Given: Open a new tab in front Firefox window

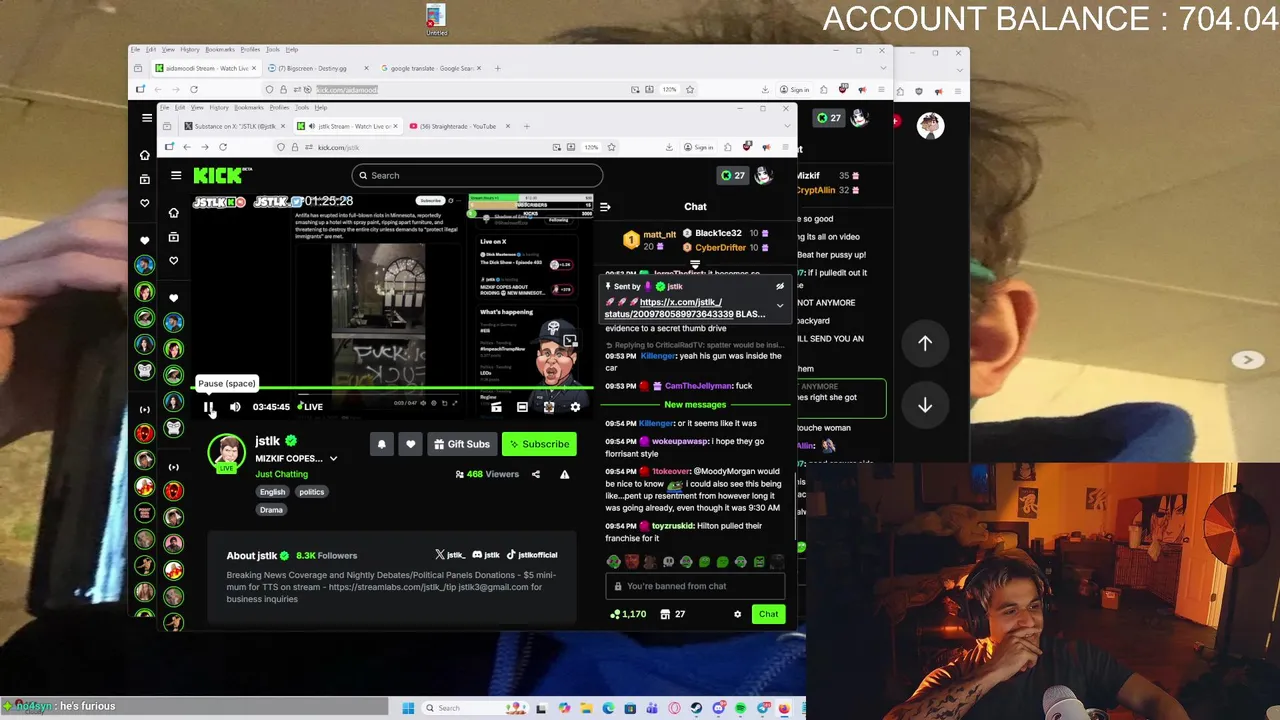Looking at the screenshot, I should tap(527, 126).
